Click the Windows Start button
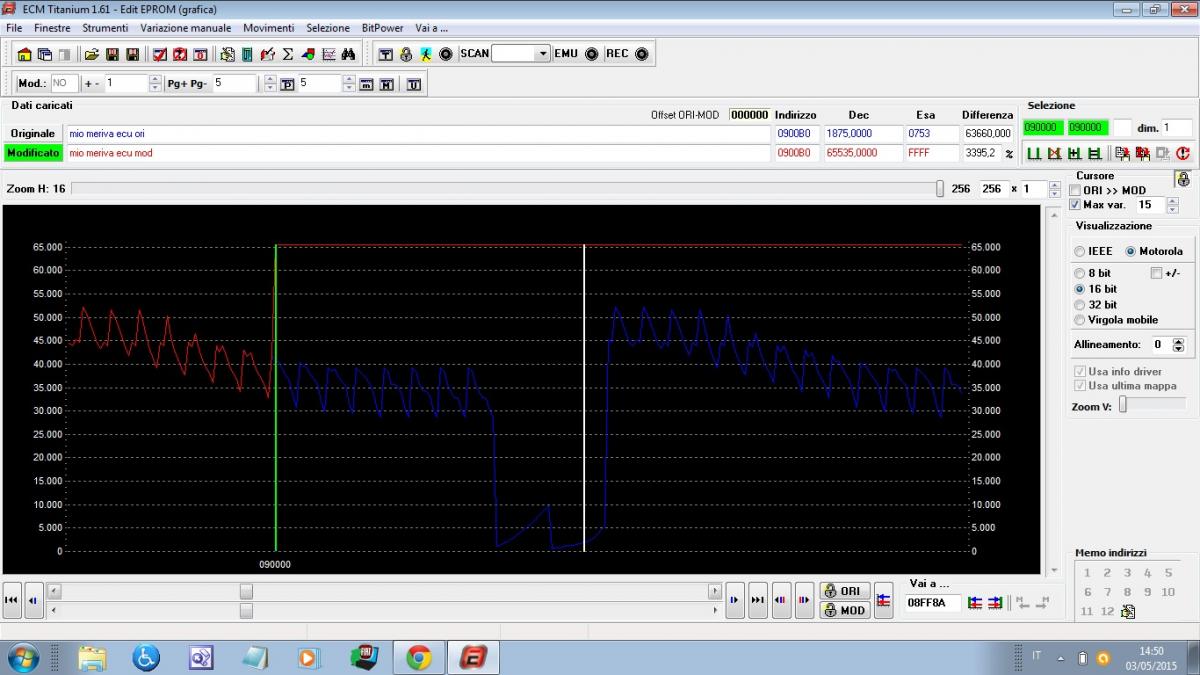This screenshot has height=675, width=1200. (x=22, y=657)
